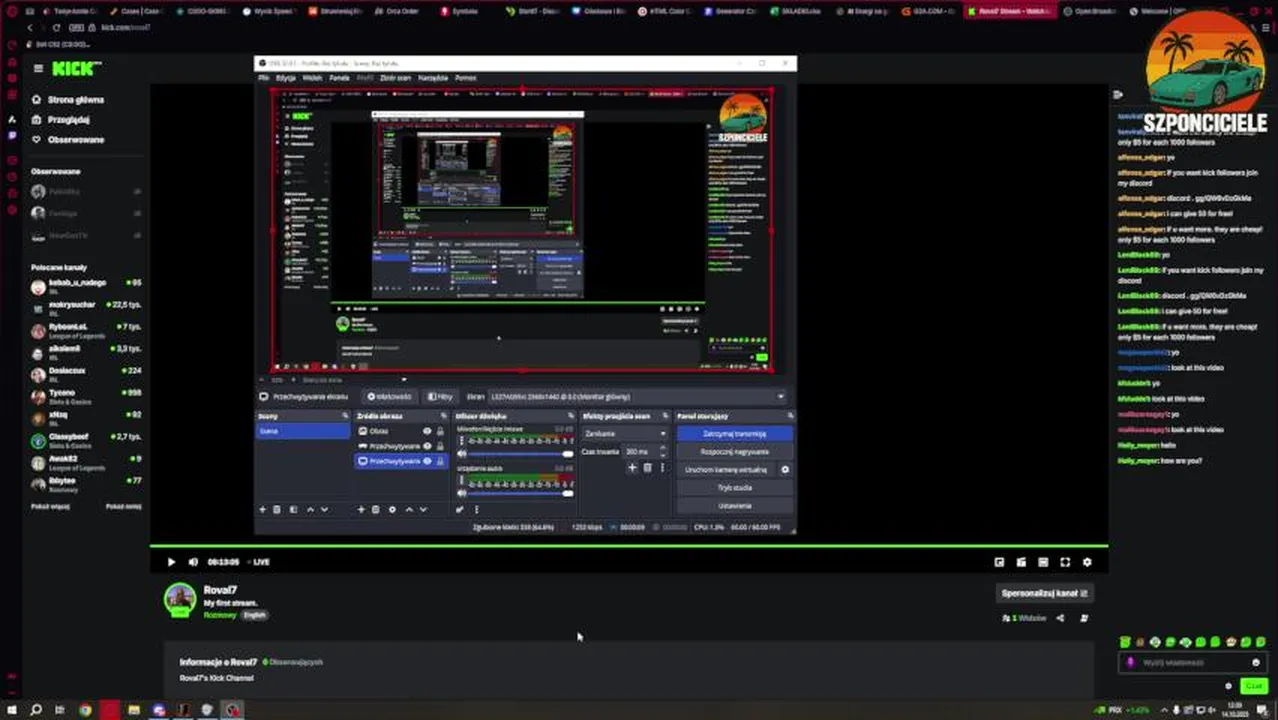
Task: Click Uruchom kamerę wirtualną button
Action: [x=726, y=470]
